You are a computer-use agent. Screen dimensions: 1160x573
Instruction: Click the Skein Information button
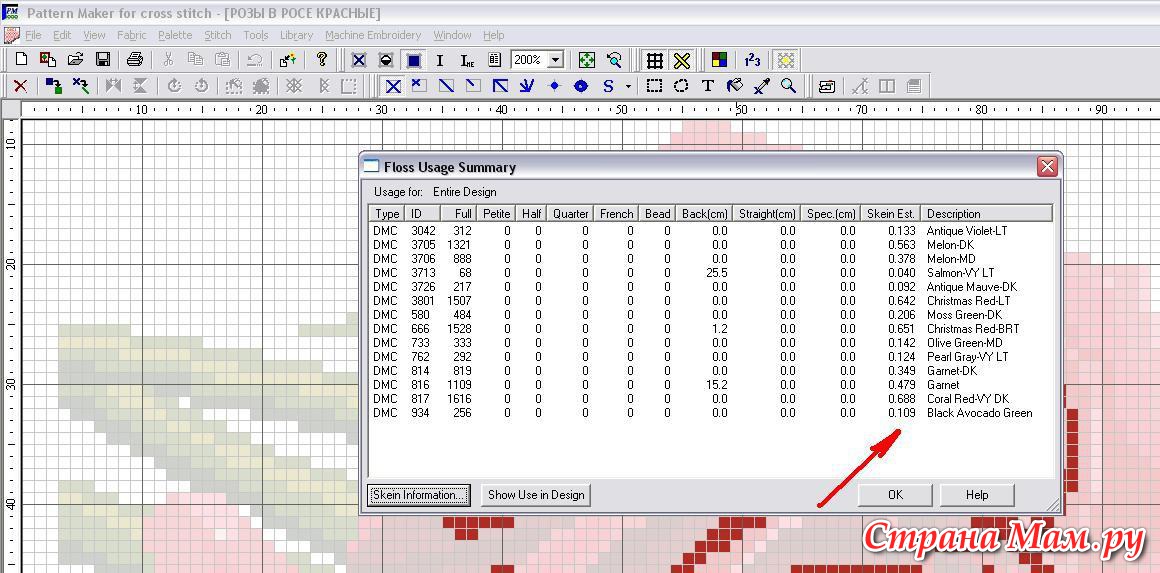point(418,495)
